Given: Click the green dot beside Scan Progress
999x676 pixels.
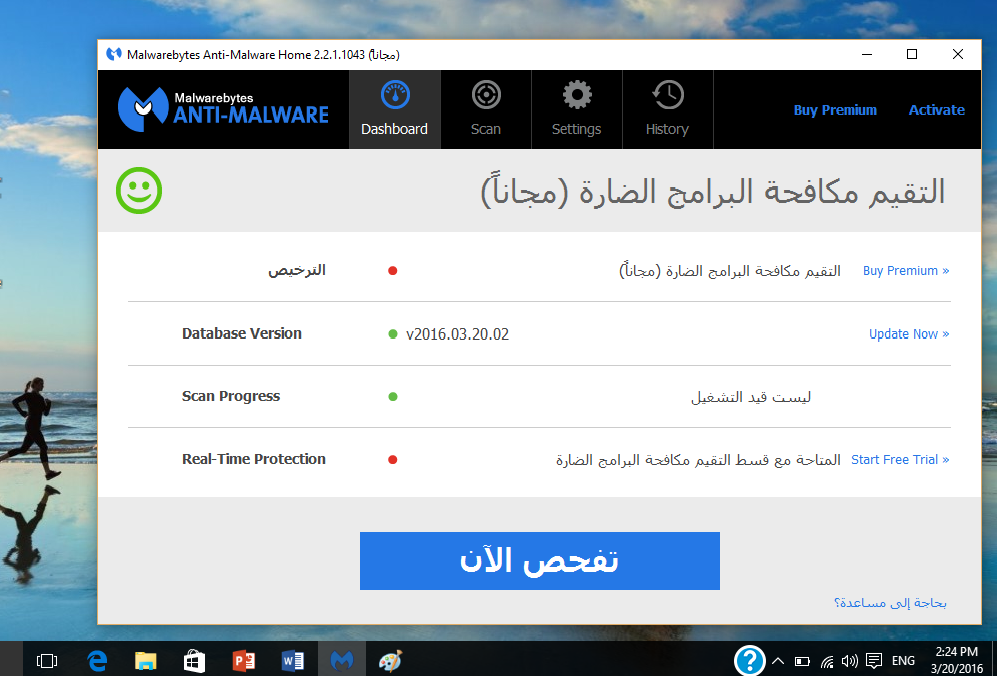Looking at the screenshot, I should pos(393,396).
